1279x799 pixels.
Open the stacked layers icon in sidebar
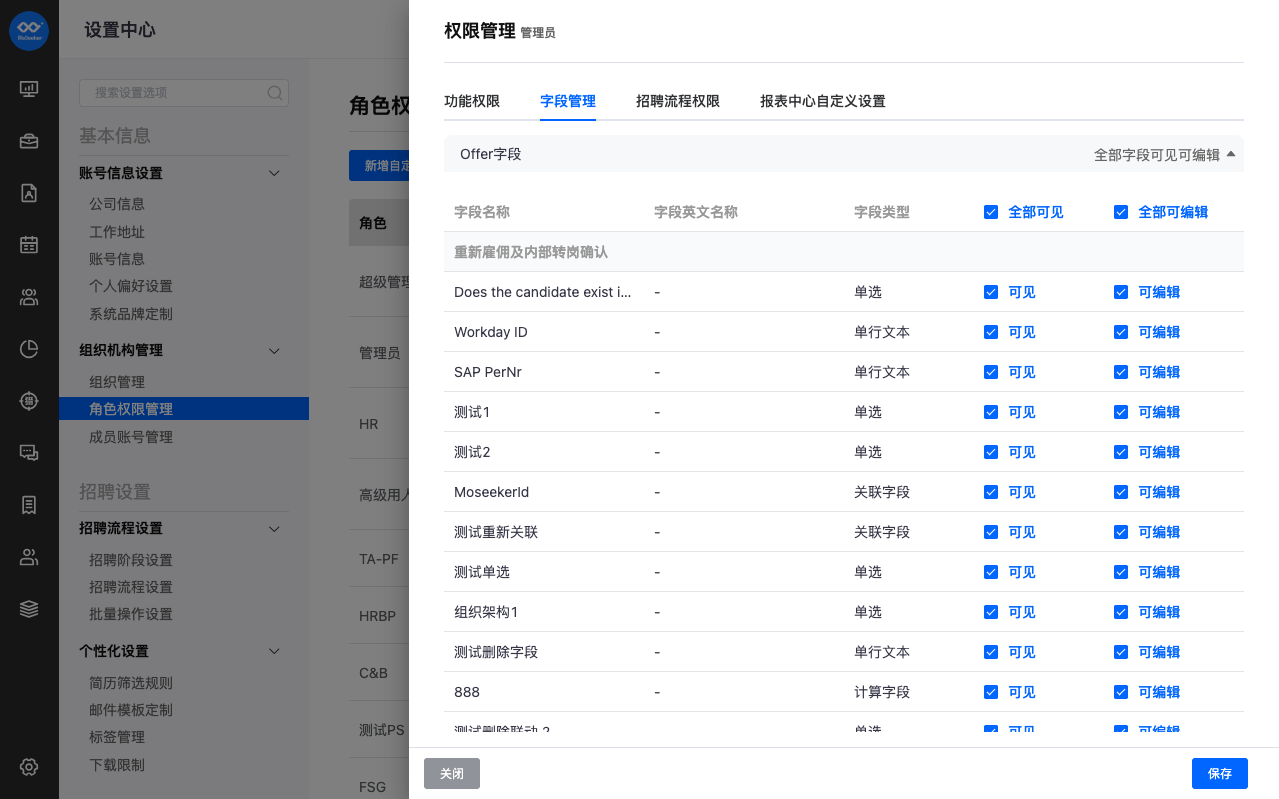[29, 609]
